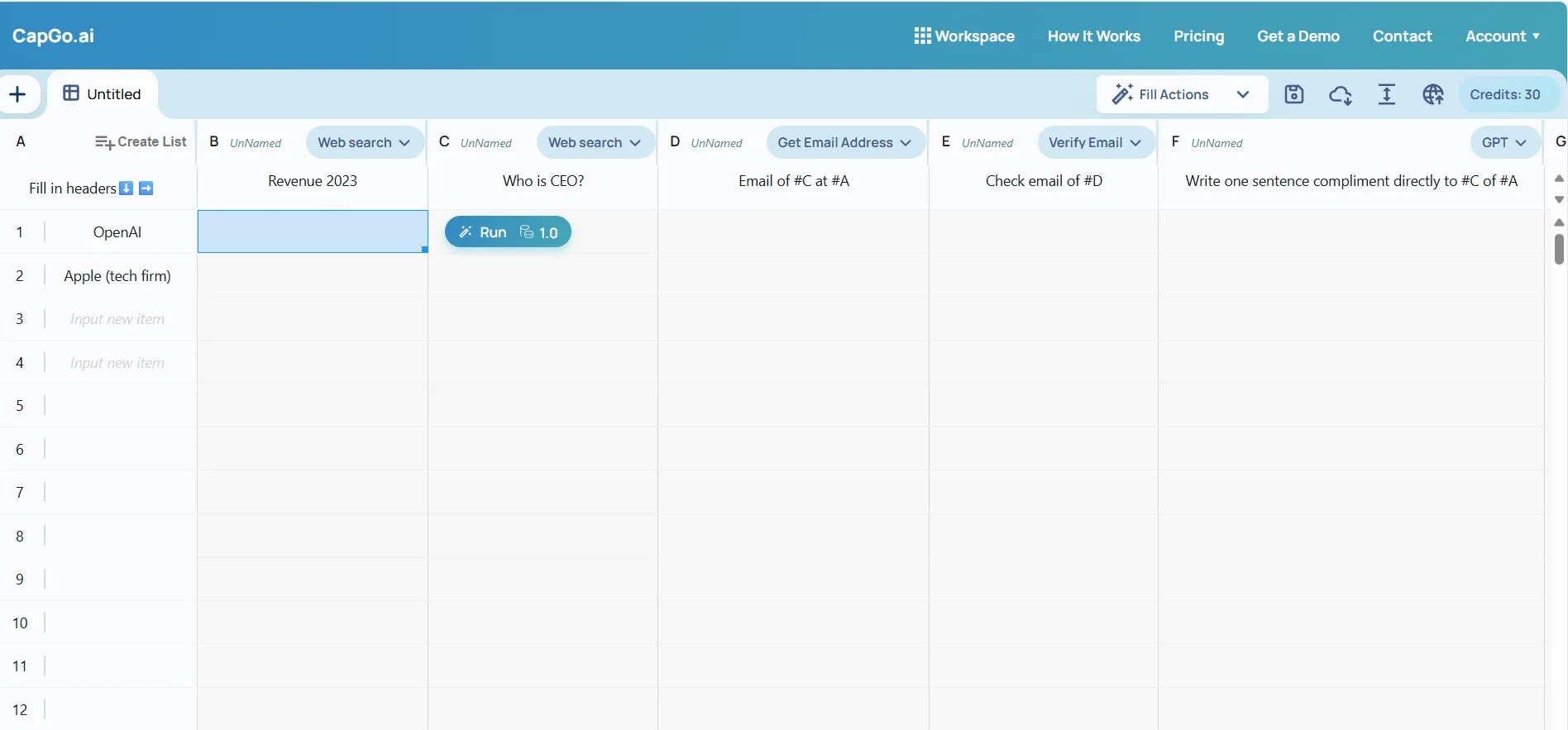Click the Workspace grid icon
1568x730 pixels.
922,36
